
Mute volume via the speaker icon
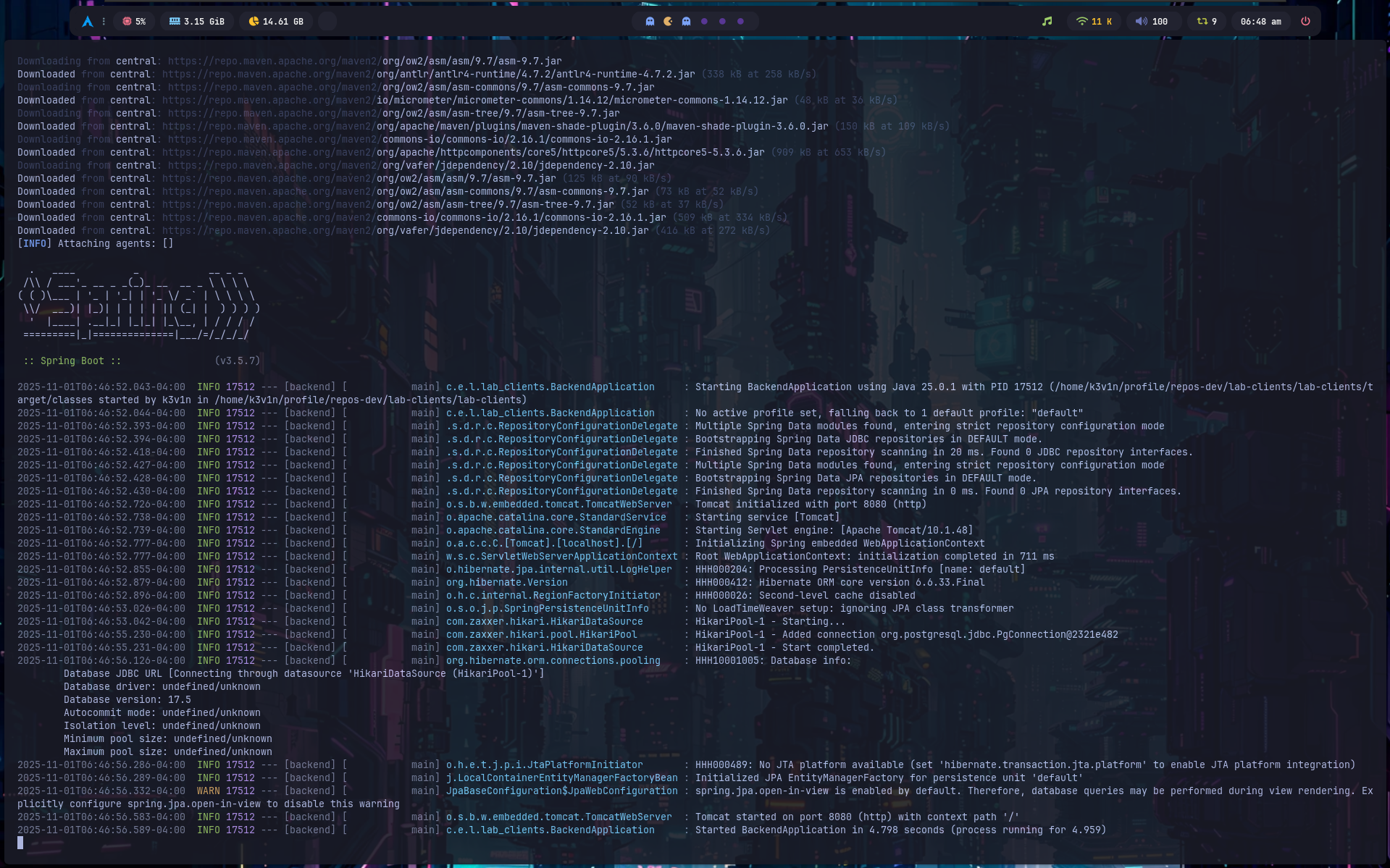[1142, 22]
